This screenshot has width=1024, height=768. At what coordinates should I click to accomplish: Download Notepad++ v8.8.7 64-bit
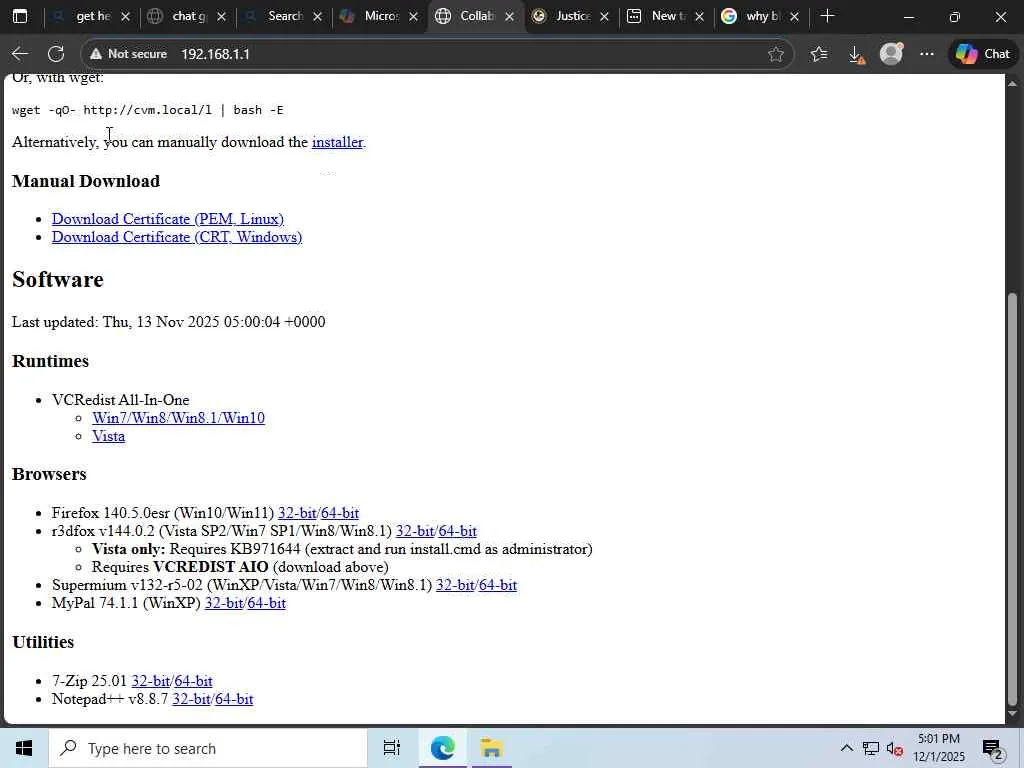[x=234, y=699]
